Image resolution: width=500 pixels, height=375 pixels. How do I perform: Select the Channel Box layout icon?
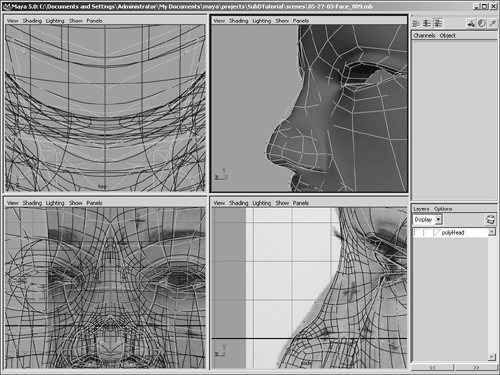tap(438, 23)
